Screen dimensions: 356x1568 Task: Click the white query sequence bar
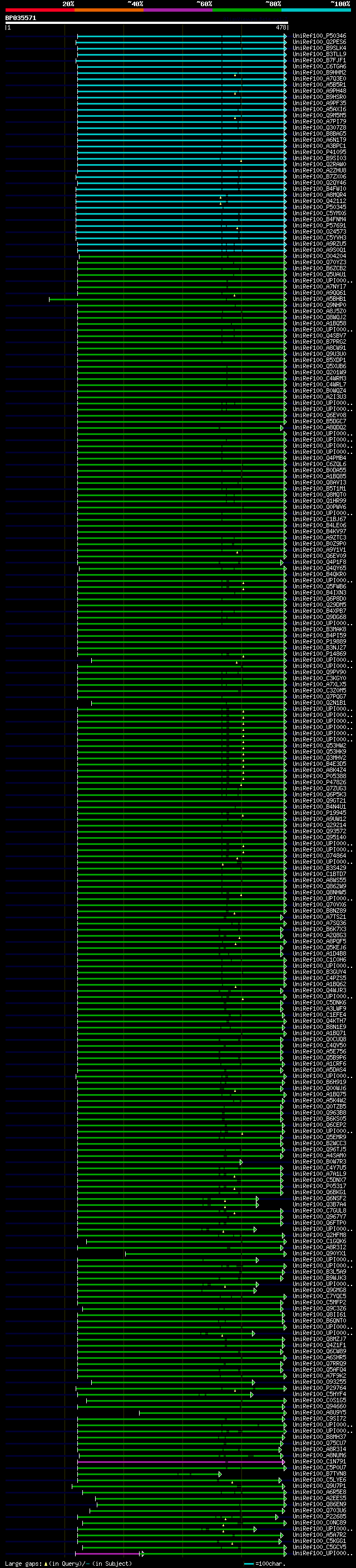pos(147,23)
